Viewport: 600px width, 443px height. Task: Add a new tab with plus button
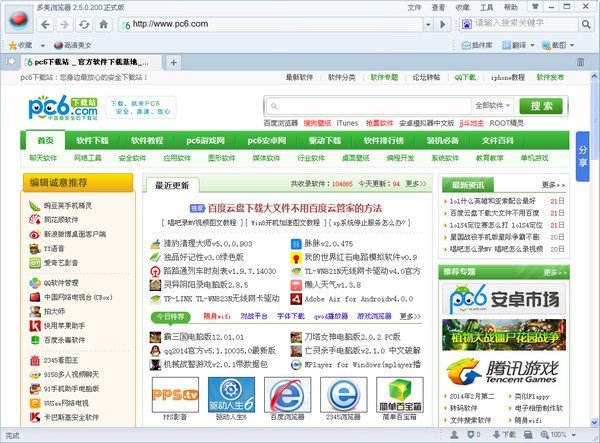(173, 62)
